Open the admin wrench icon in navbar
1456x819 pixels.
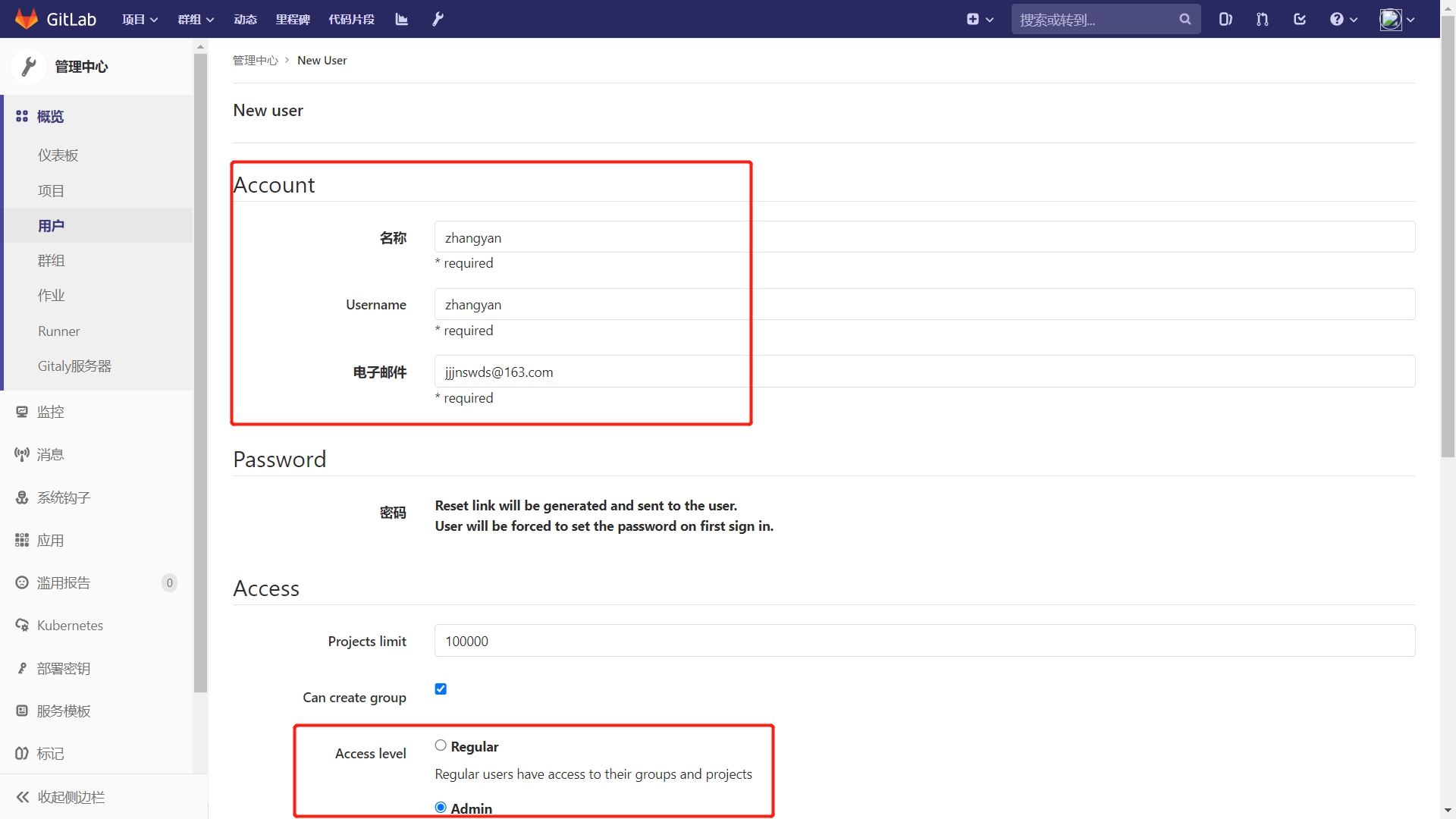point(438,19)
